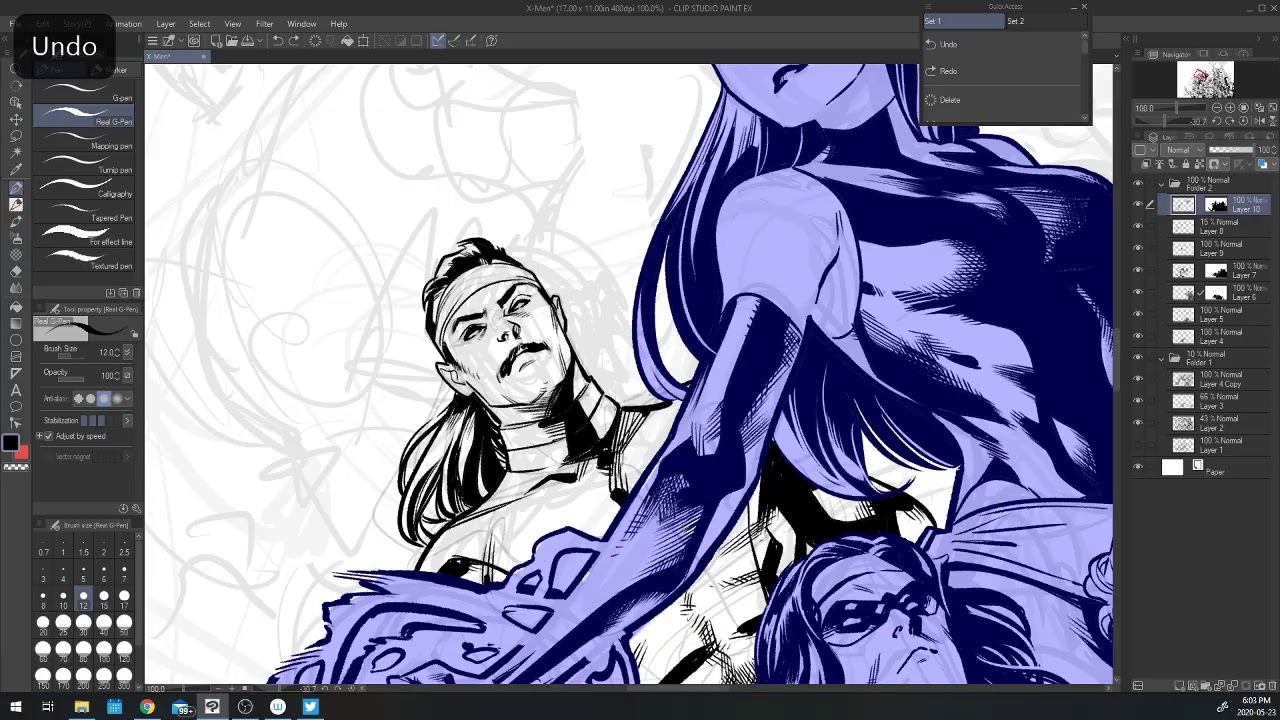Click Delete in the Quick Access panel

tap(1001, 100)
